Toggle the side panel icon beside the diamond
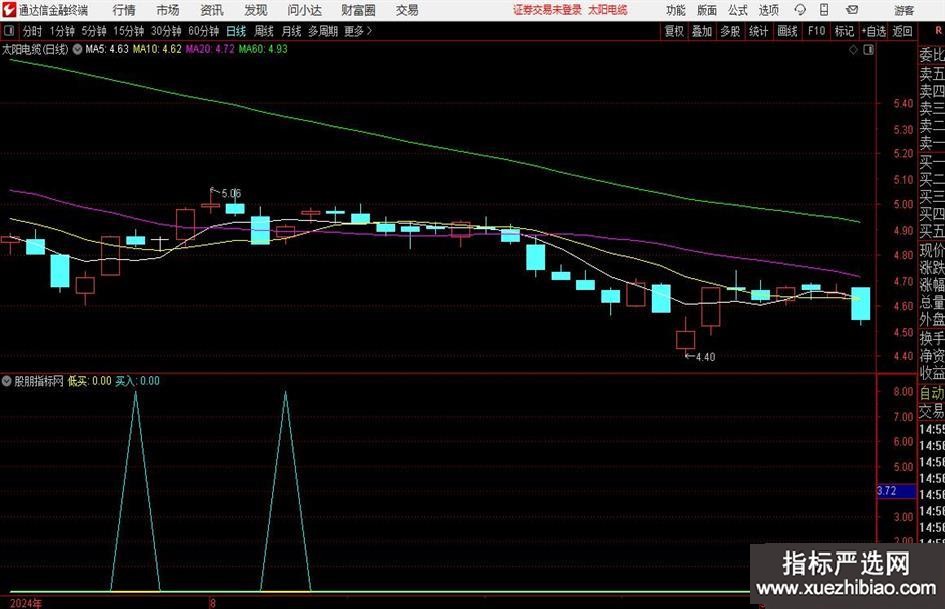 pyautogui.click(x=868, y=50)
